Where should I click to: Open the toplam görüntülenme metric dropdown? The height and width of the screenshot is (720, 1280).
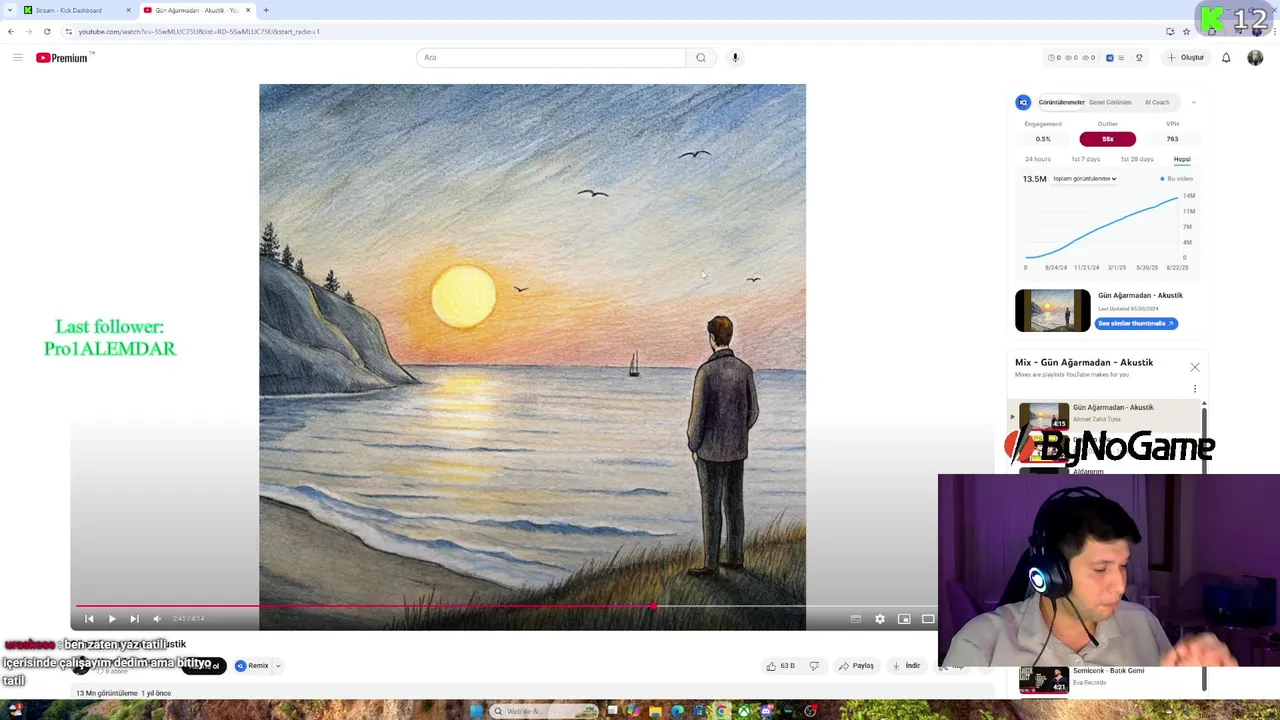point(1084,179)
